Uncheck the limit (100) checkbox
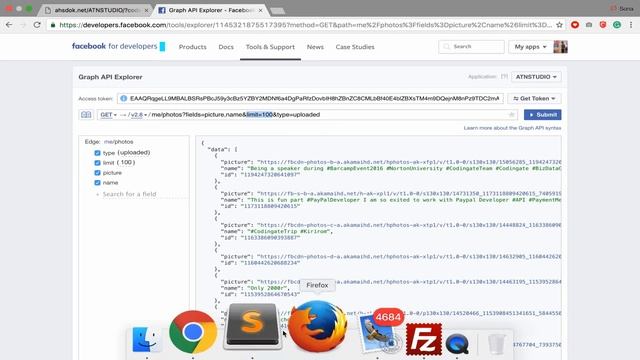The width and height of the screenshot is (640, 360). tap(97, 163)
